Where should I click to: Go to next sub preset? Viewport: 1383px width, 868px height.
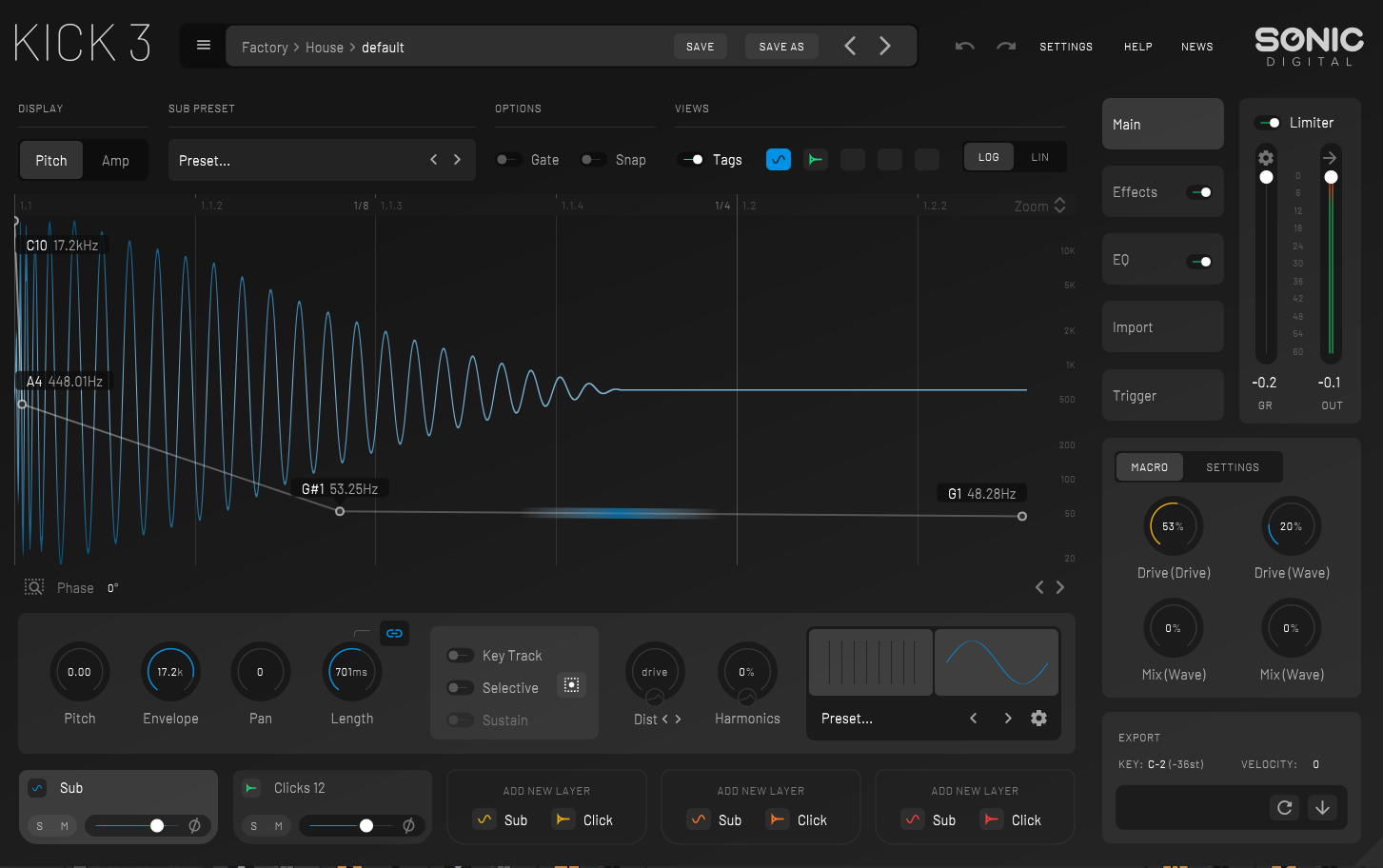[x=457, y=160]
